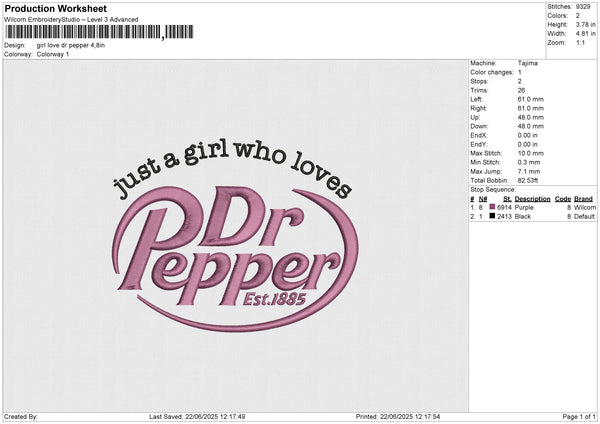600x424 pixels.
Task: Click thread code 2413 in the Black row
Action: (x=504, y=217)
